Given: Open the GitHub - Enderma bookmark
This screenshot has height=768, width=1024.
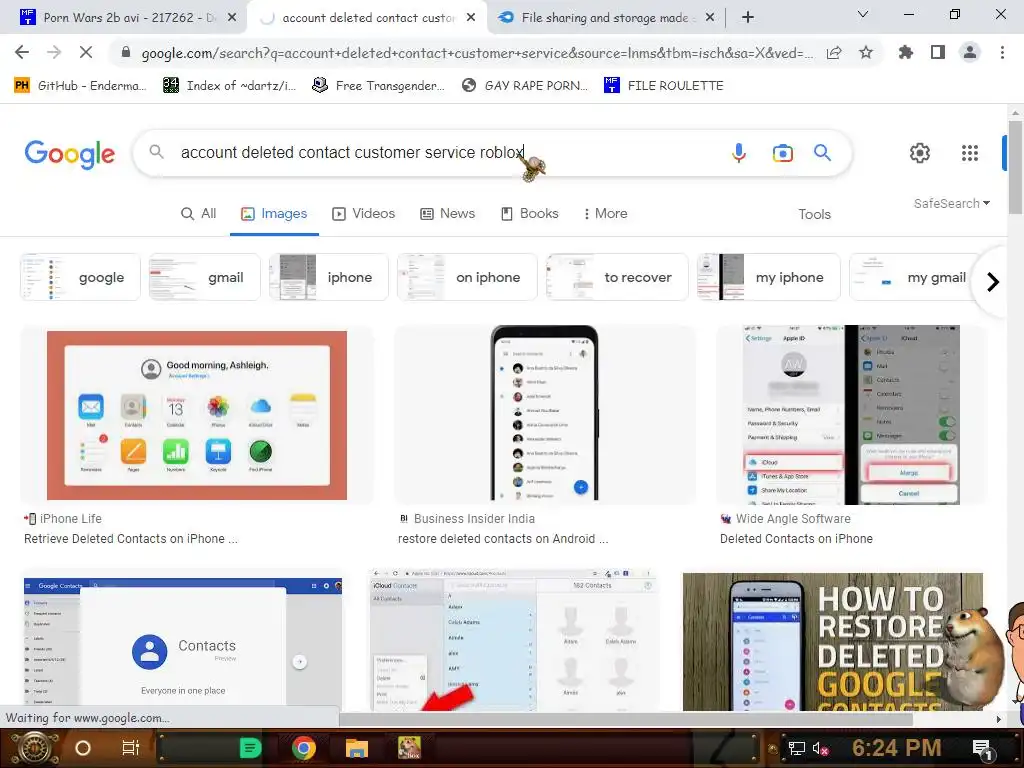Looking at the screenshot, I should coord(81,85).
